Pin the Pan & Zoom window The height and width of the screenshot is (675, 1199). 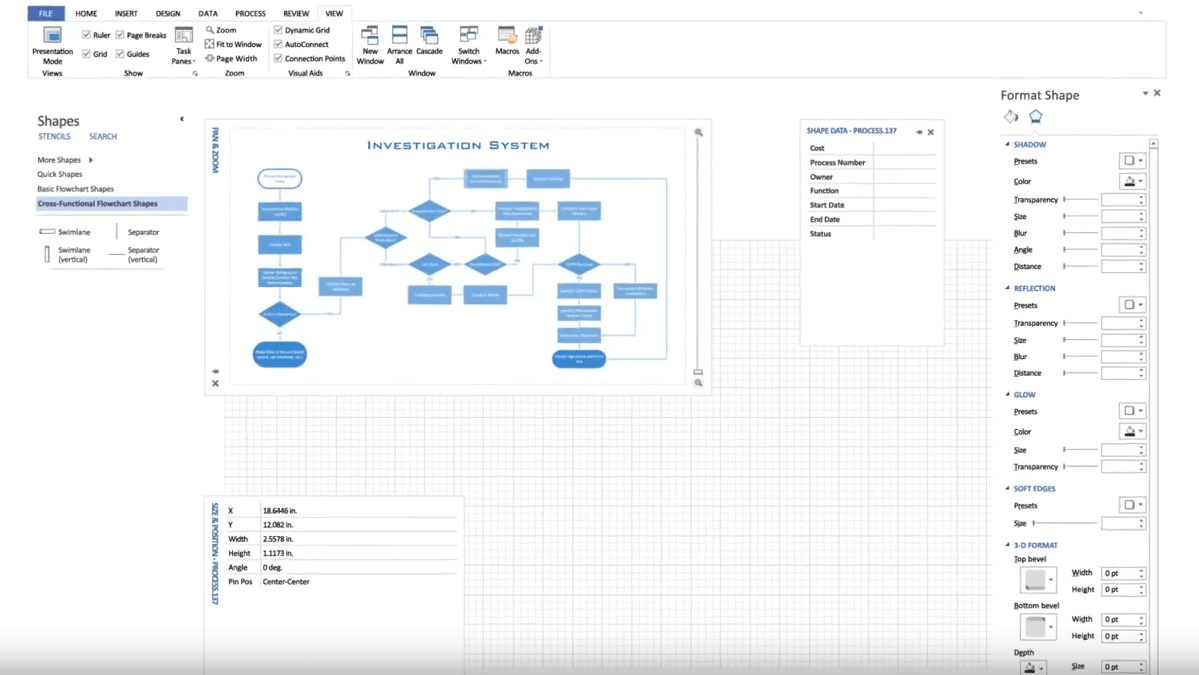(215, 372)
